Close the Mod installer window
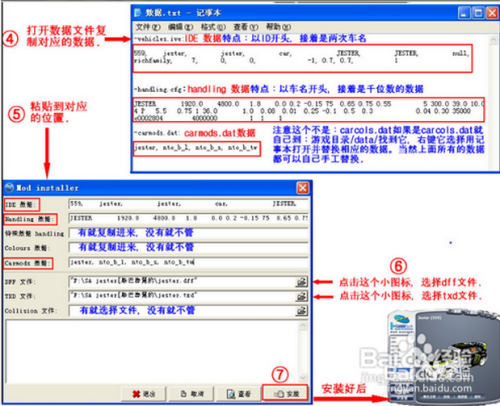The width and height of the screenshot is (500, 406). (x=303, y=188)
